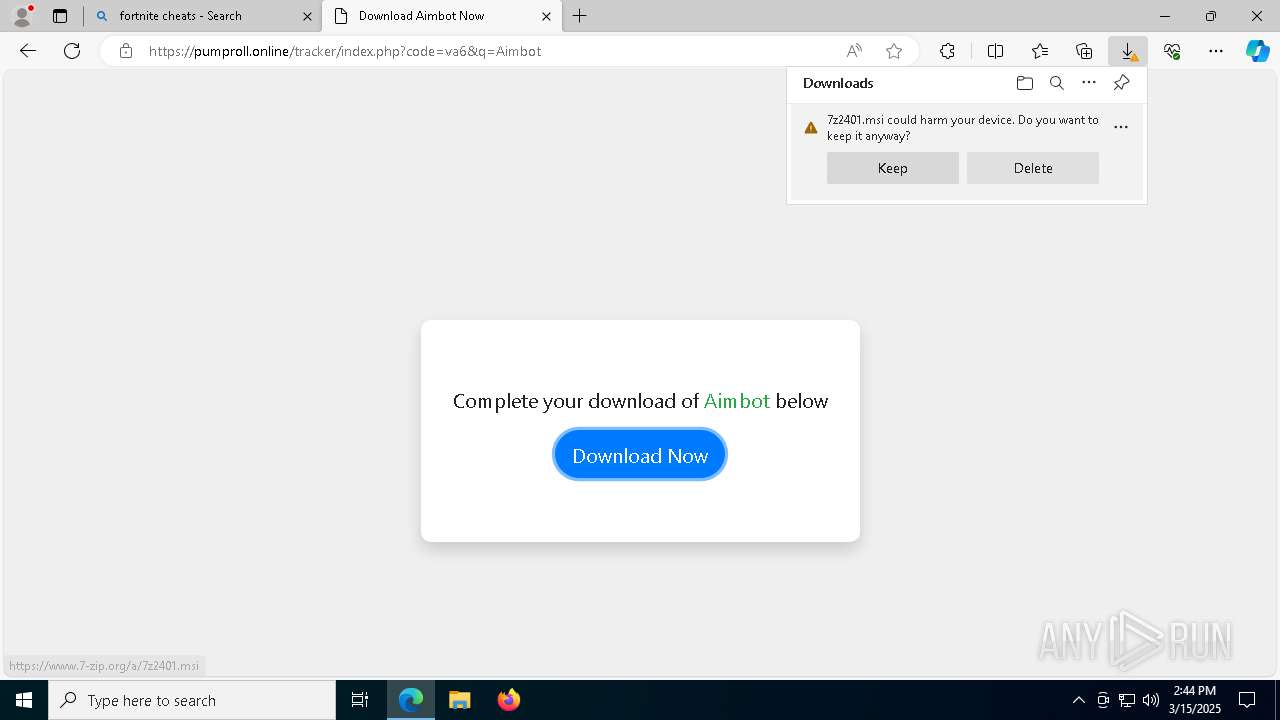Open the Favorites list
The image size is (1280, 720).
point(1040,51)
